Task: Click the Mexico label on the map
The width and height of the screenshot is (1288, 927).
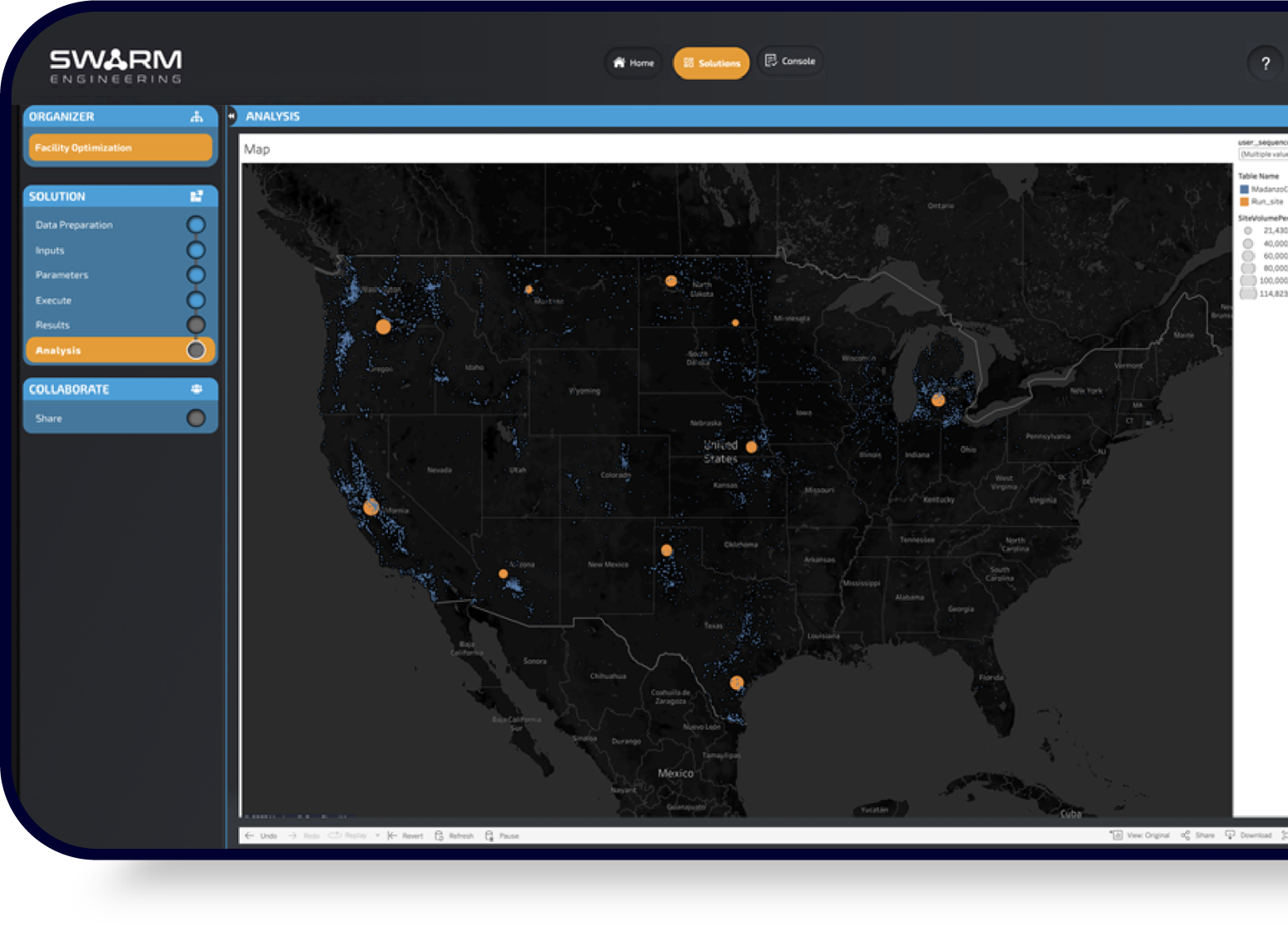Action: 675,773
